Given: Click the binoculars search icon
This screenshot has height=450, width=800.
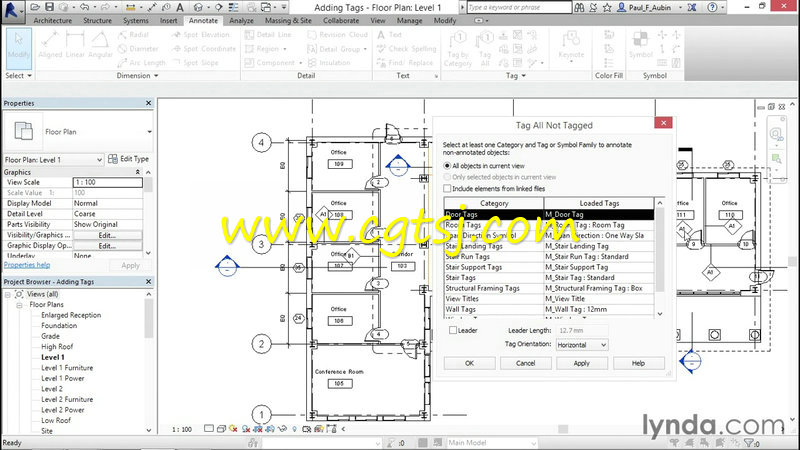Looking at the screenshot, I should pos(579,8).
